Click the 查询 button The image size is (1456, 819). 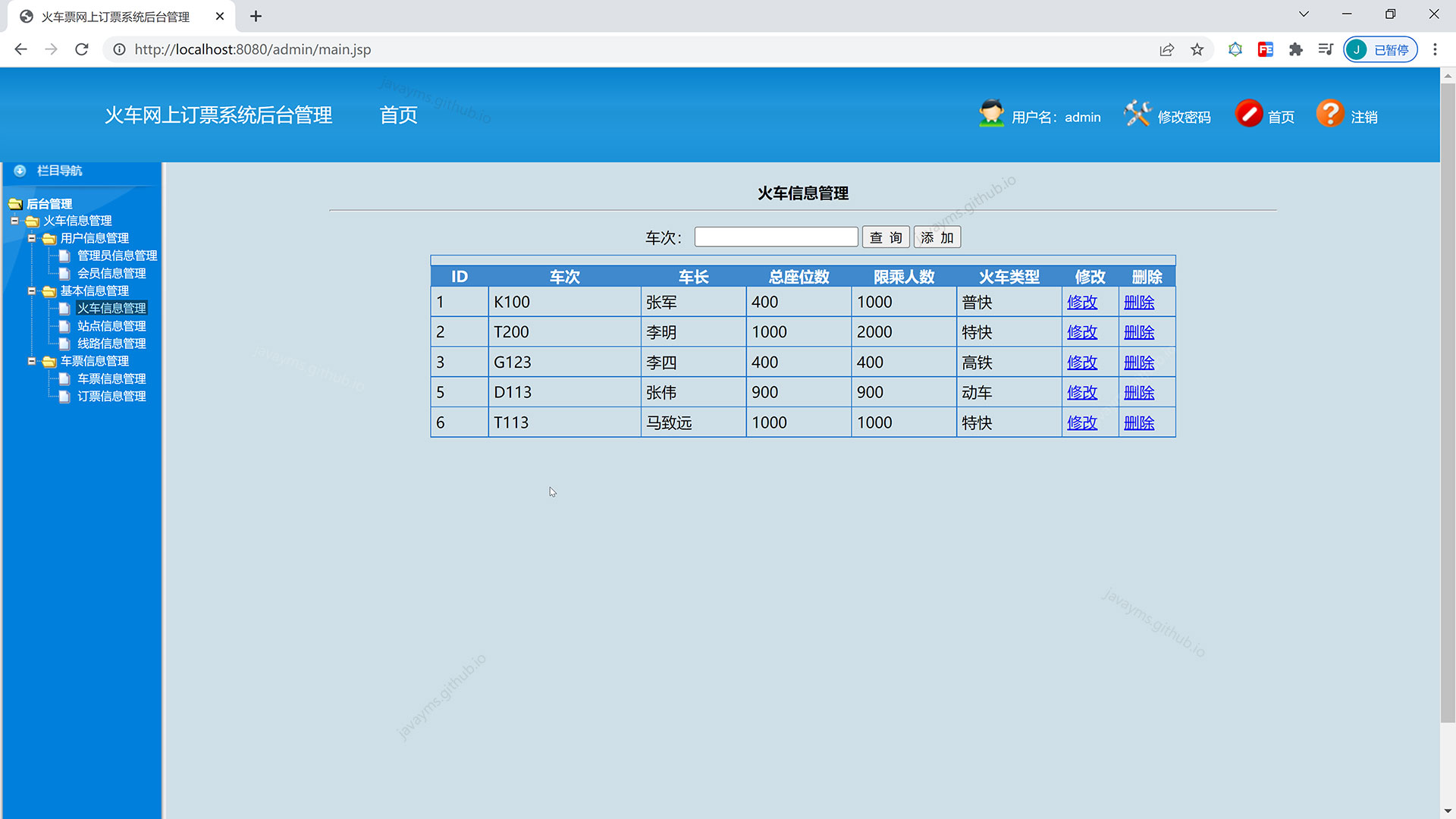pyautogui.click(x=886, y=237)
